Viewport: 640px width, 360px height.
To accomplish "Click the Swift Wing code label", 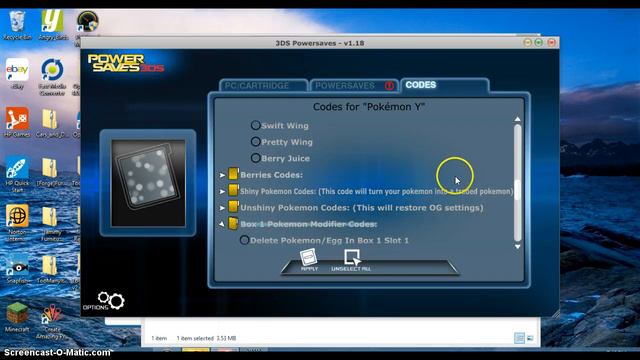I will (x=285, y=126).
